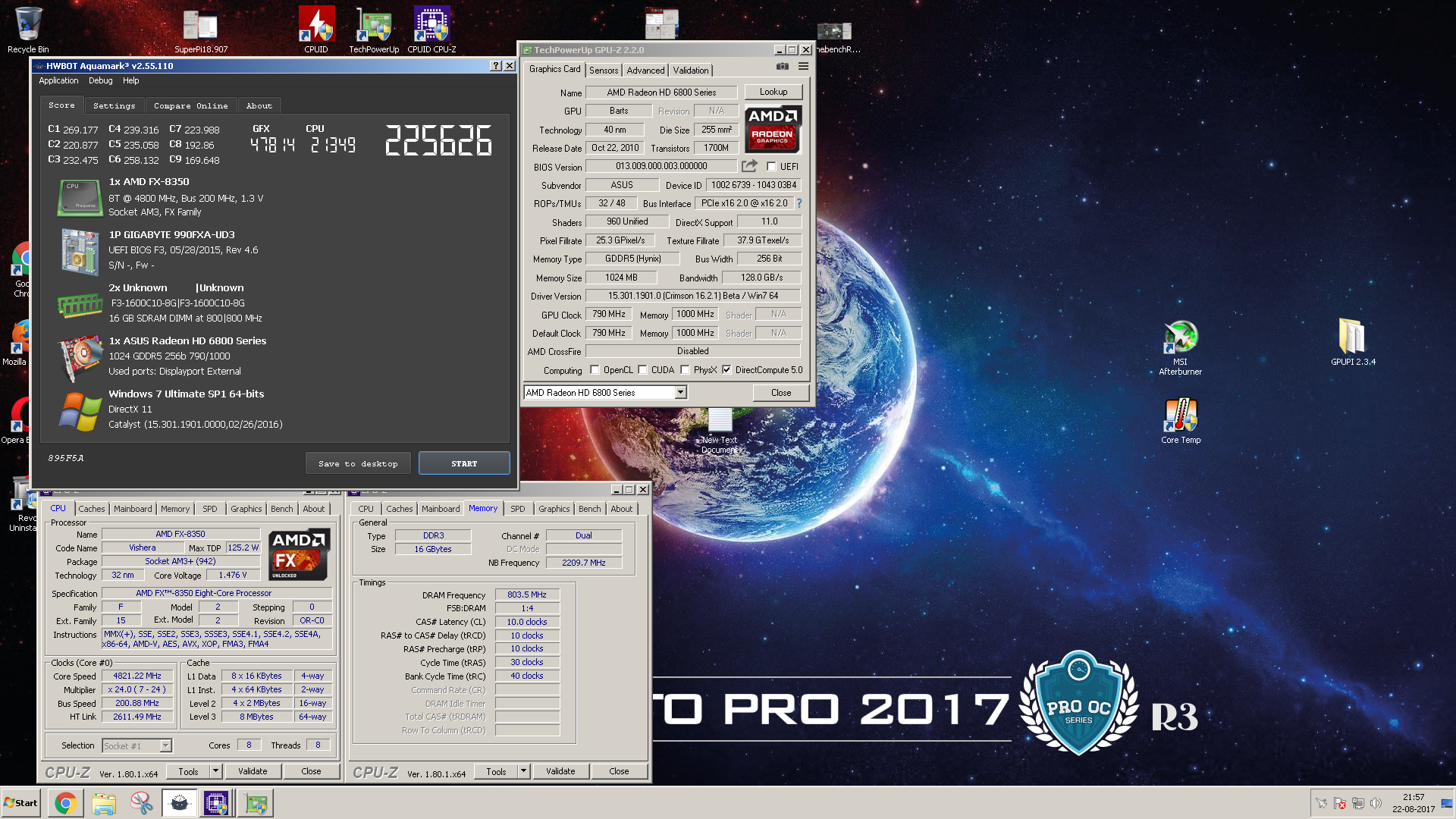The width and height of the screenshot is (1456, 819).
Task: Click the ASUS Radeon graphics card image in Aquamark
Action: click(80, 358)
